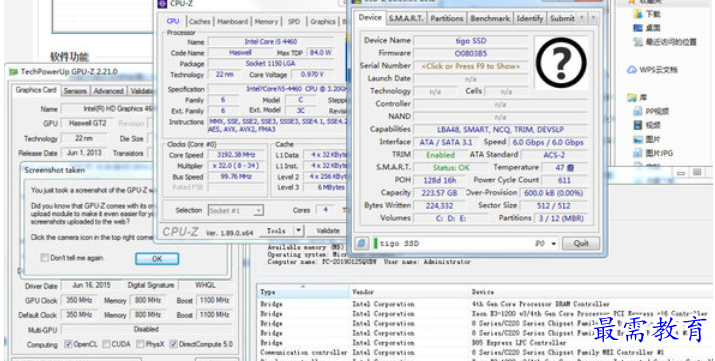This screenshot has height=361, width=715.
Task: Click the view layout icon in Explorer's right corner
Action: click(697, 172)
